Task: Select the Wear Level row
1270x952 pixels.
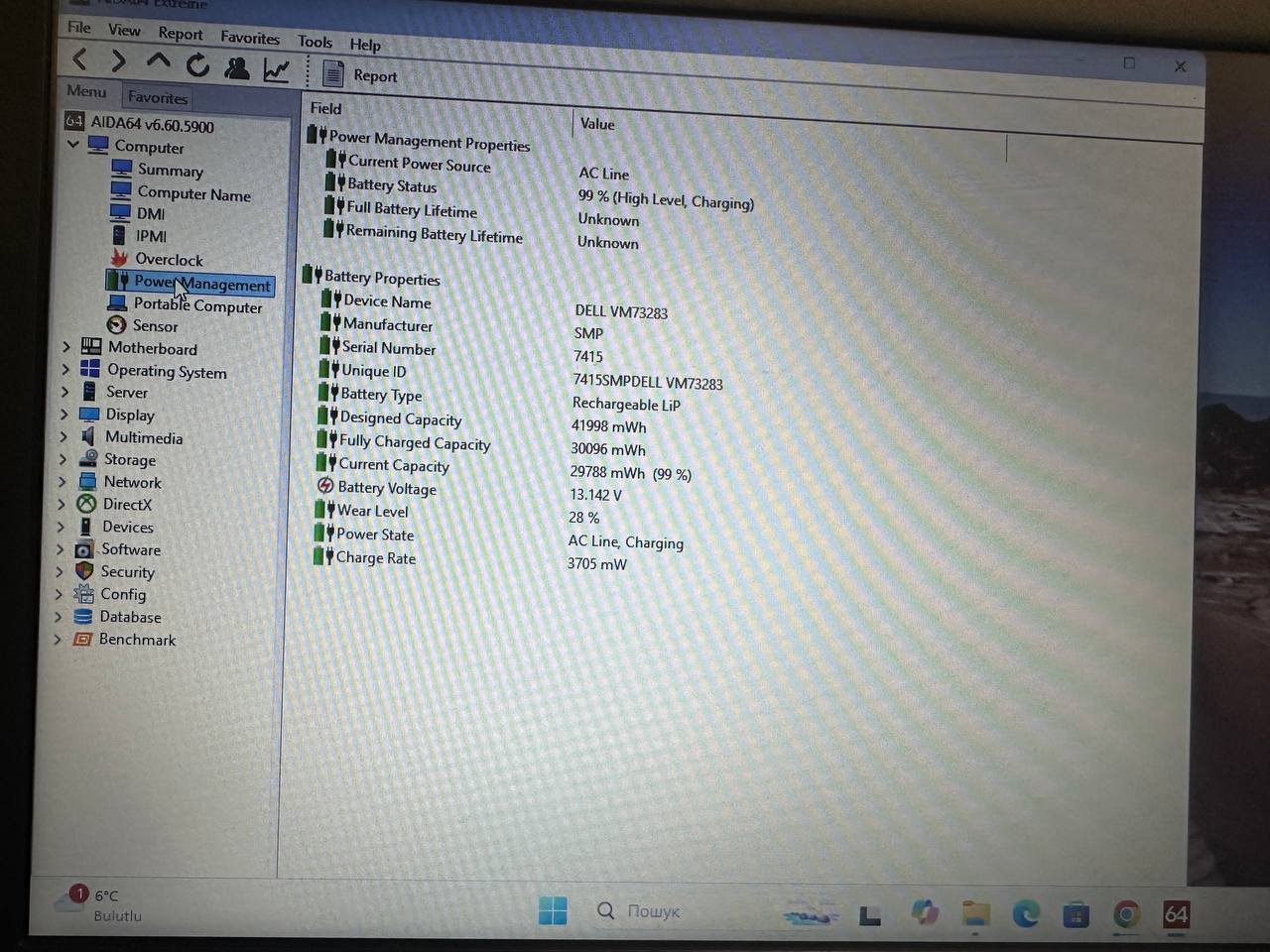Action: (456, 514)
